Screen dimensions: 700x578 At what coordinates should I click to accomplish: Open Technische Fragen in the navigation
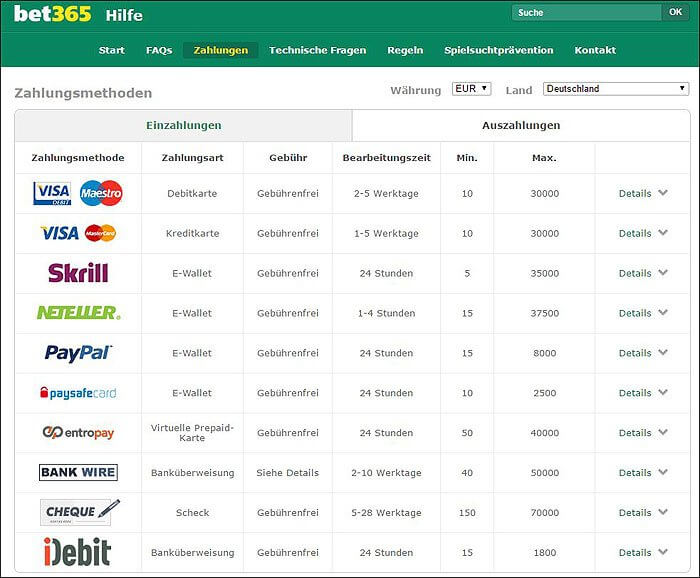point(317,50)
